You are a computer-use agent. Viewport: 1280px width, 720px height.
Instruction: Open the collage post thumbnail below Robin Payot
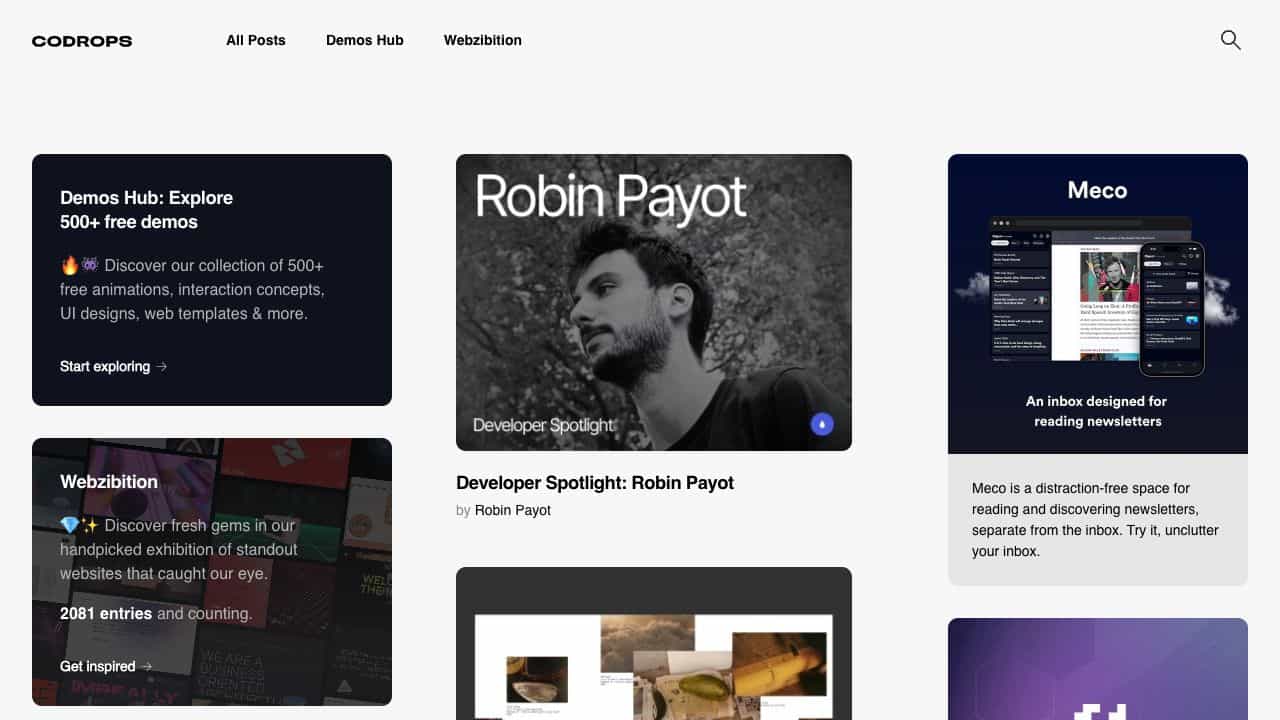(654, 644)
